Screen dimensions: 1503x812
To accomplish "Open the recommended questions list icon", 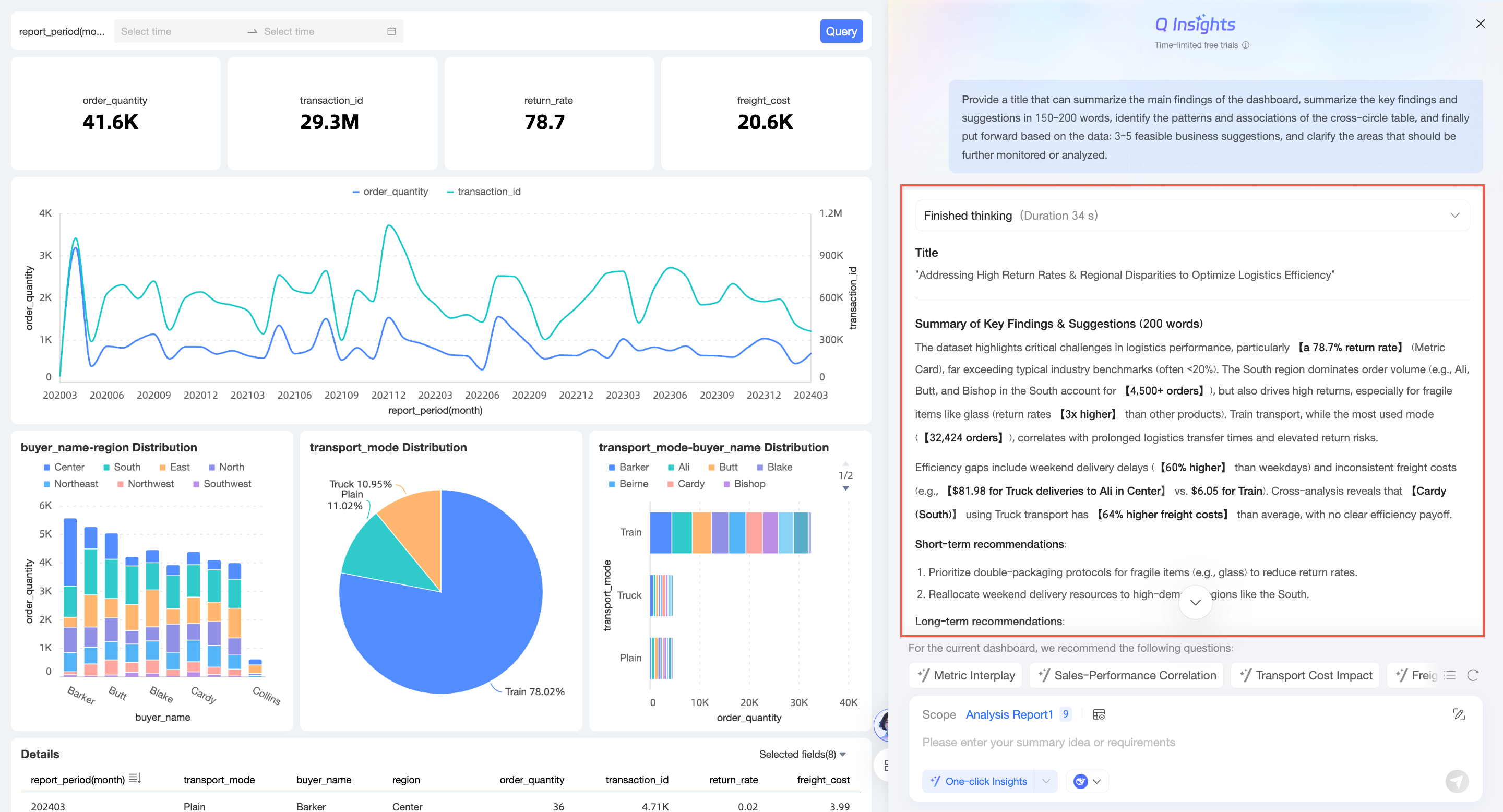I will click(x=1450, y=675).
